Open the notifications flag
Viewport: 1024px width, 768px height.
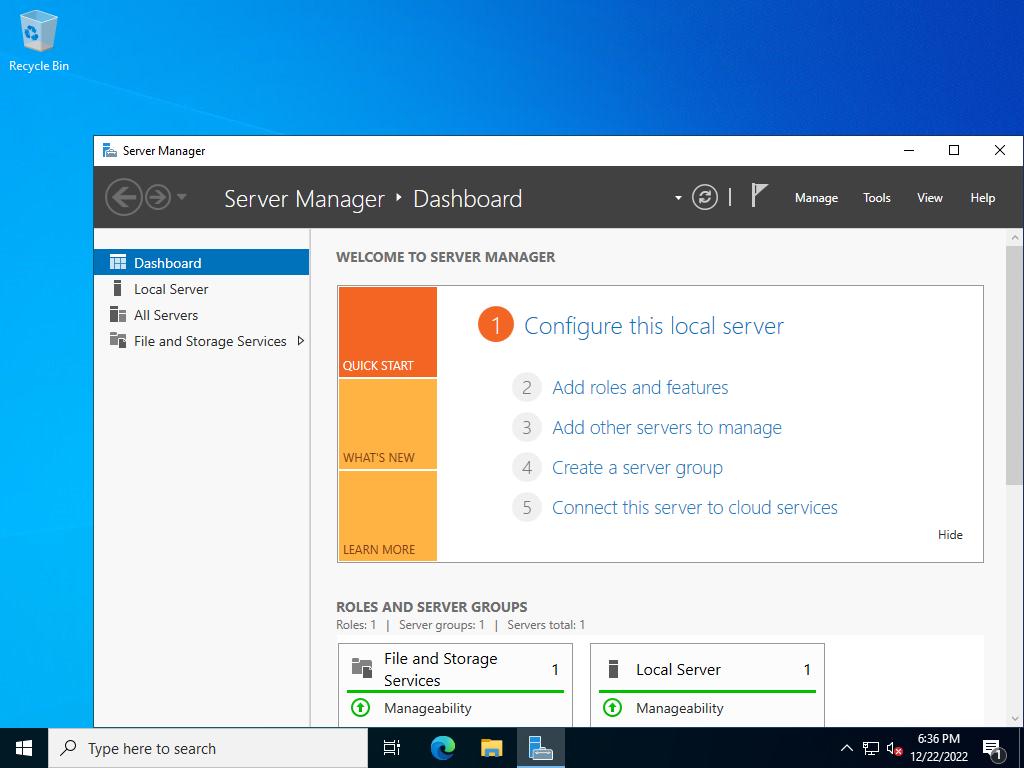pos(758,195)
